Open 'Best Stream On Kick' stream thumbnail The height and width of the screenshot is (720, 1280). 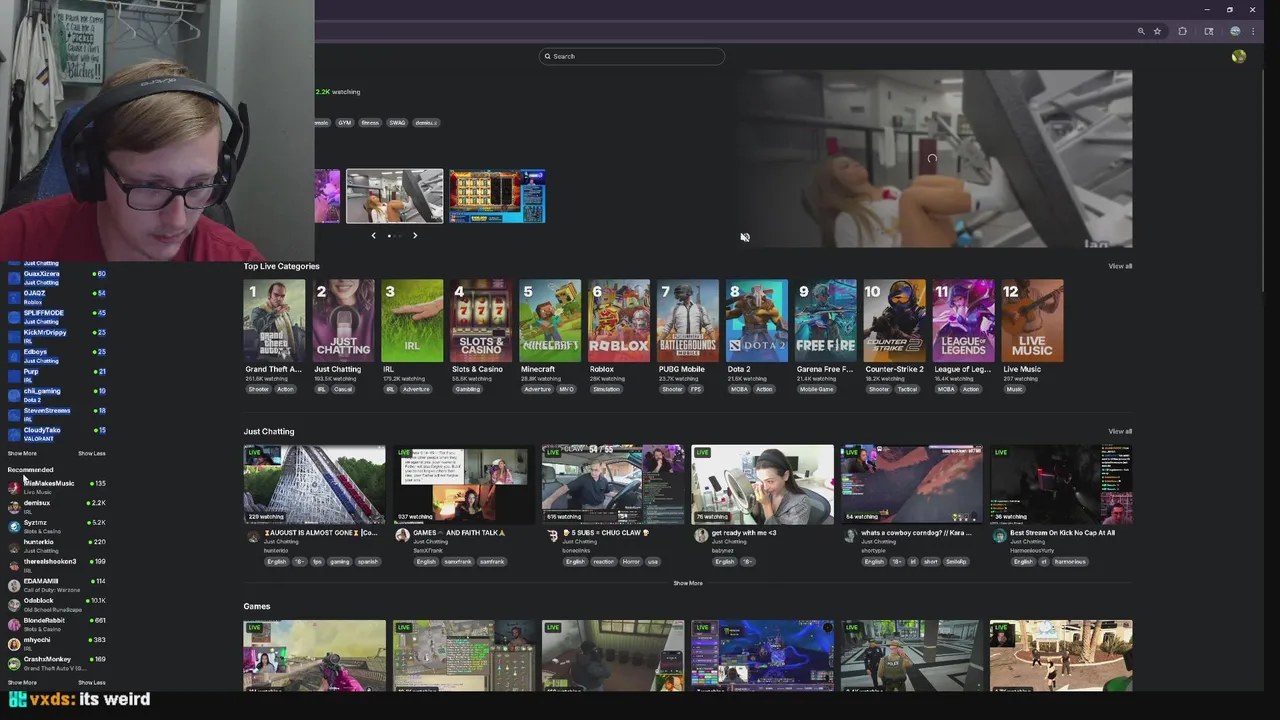1061,485
